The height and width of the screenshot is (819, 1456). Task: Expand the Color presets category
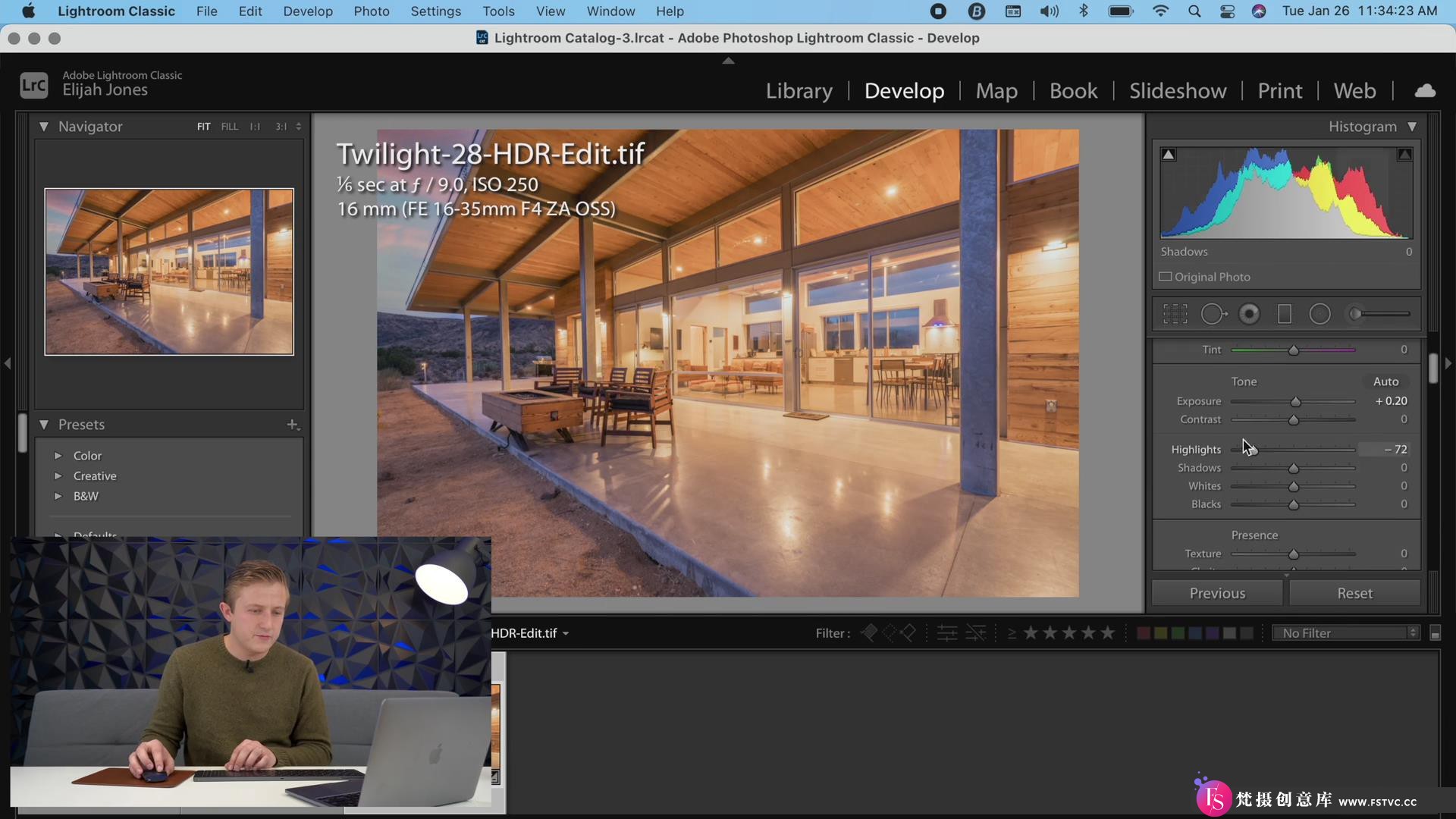coord(58,455)
